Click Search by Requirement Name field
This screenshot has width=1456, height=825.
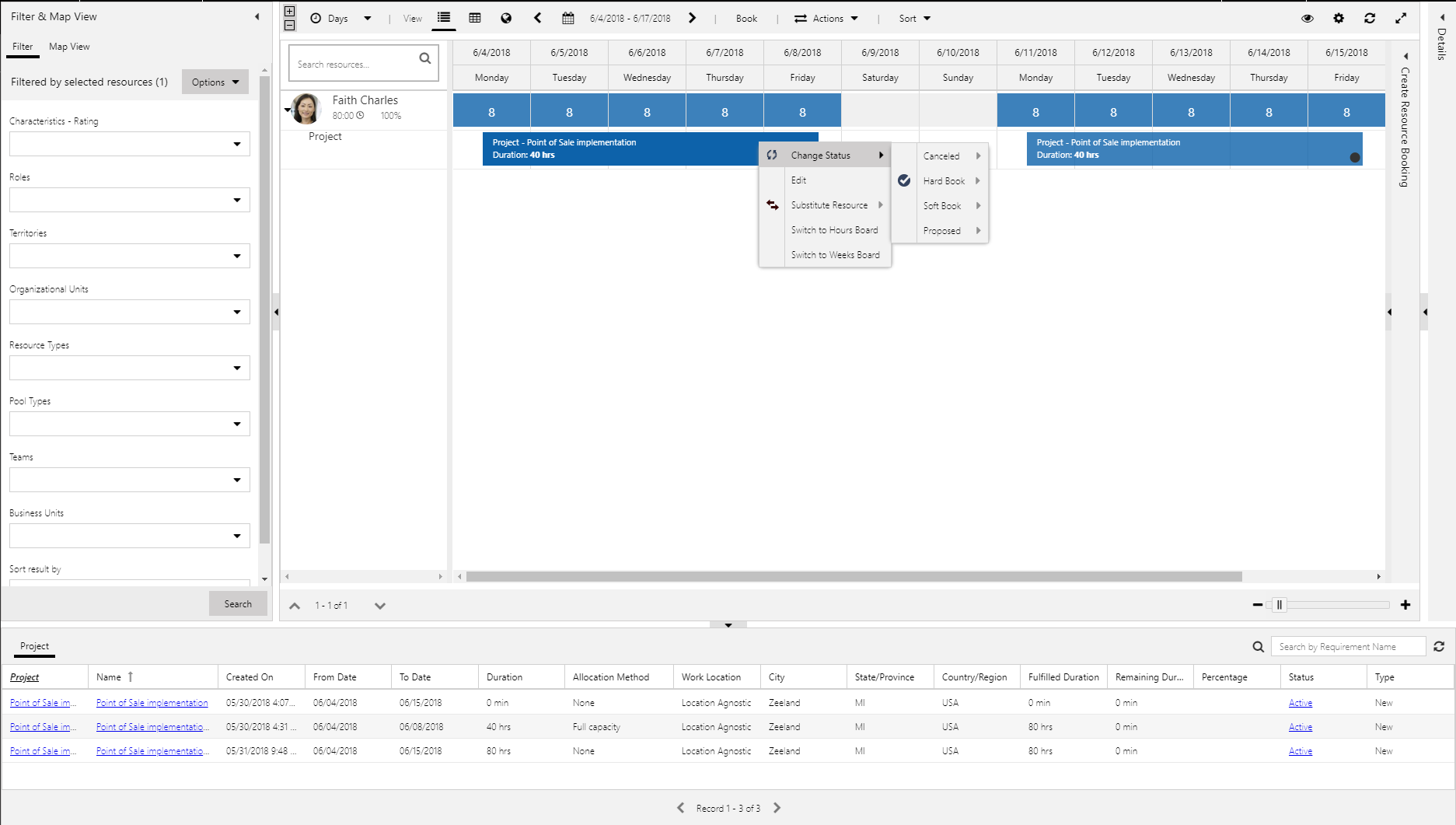tap(1348, 647)
